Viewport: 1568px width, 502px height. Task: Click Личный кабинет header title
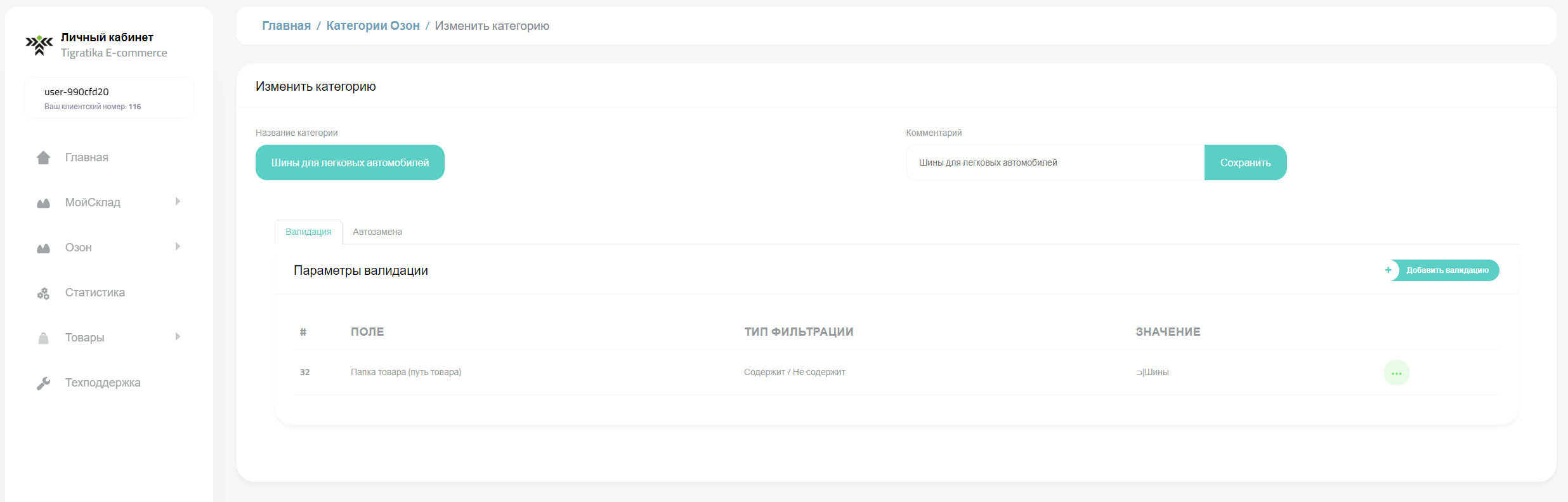coord(107,37)
